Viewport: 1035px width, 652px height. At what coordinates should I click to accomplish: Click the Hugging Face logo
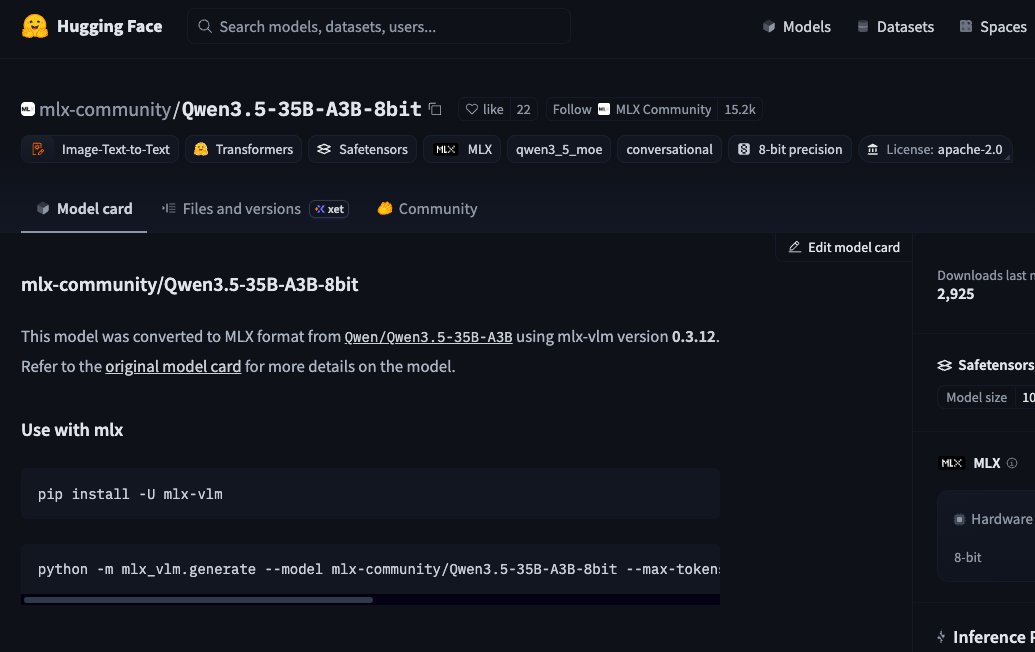click(x=35, y=26)
